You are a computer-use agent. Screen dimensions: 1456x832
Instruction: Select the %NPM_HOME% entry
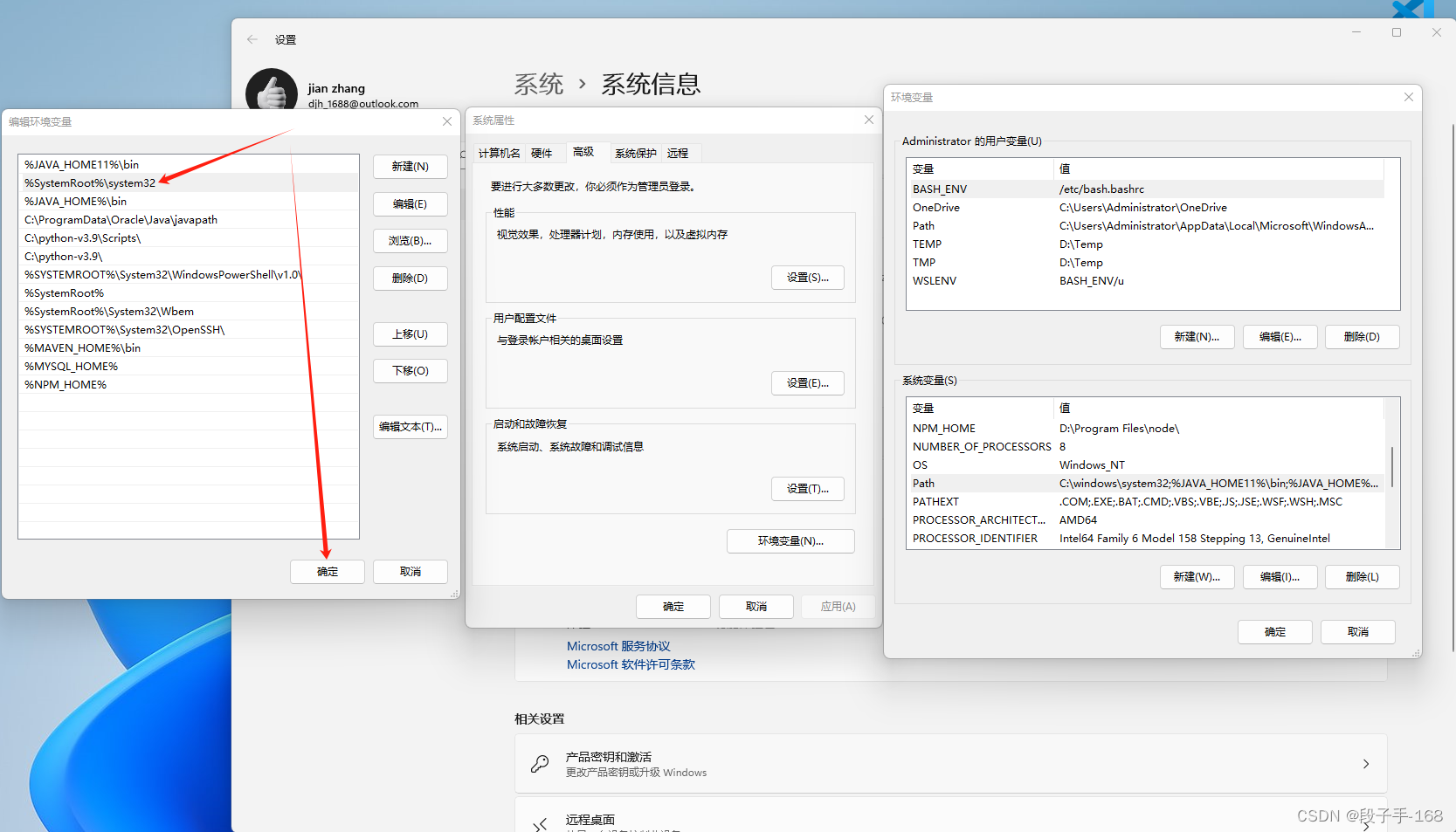[x=189, y=384]
